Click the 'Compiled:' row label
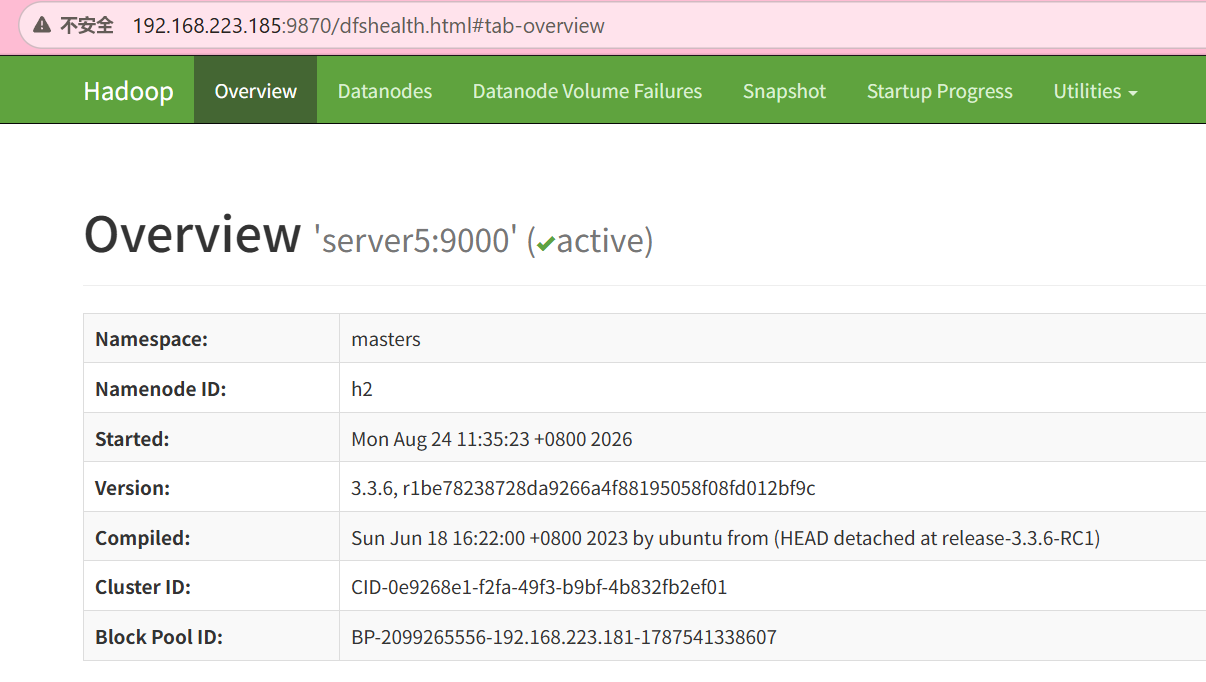Viewport: 1206px width, 682px height. pos(143,538)
